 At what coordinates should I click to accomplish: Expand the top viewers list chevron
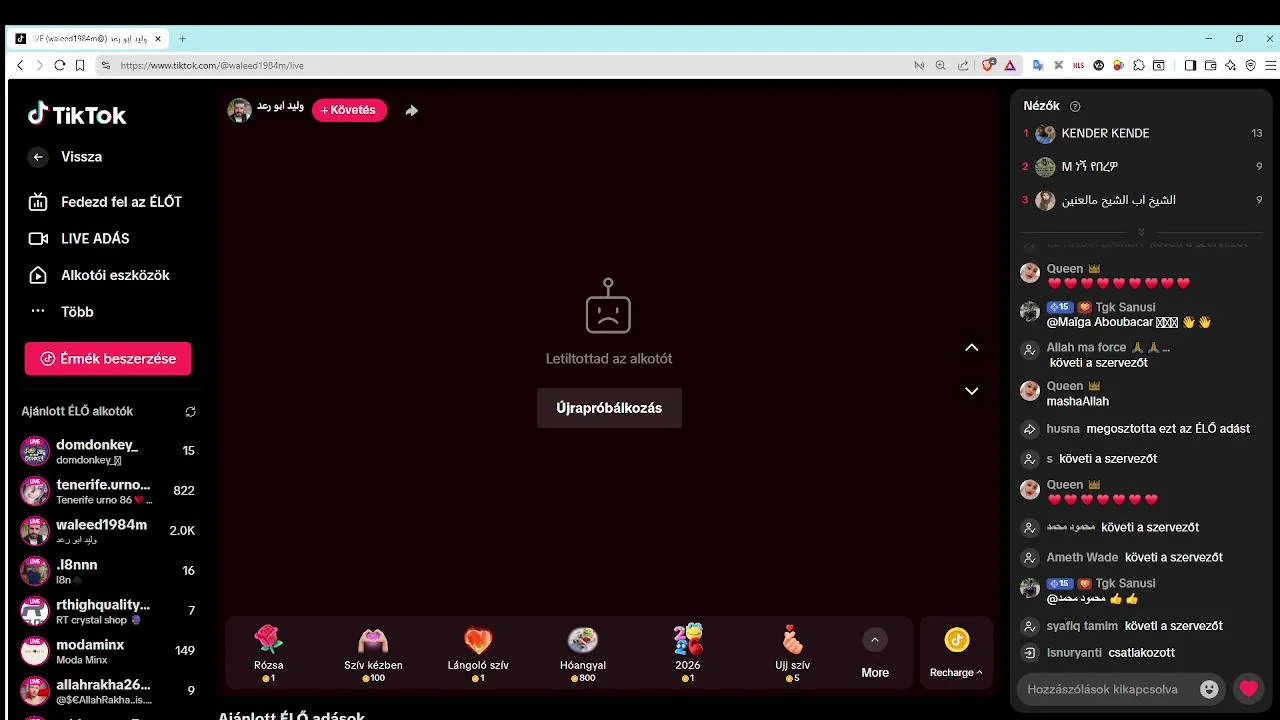coord(1141,232)
